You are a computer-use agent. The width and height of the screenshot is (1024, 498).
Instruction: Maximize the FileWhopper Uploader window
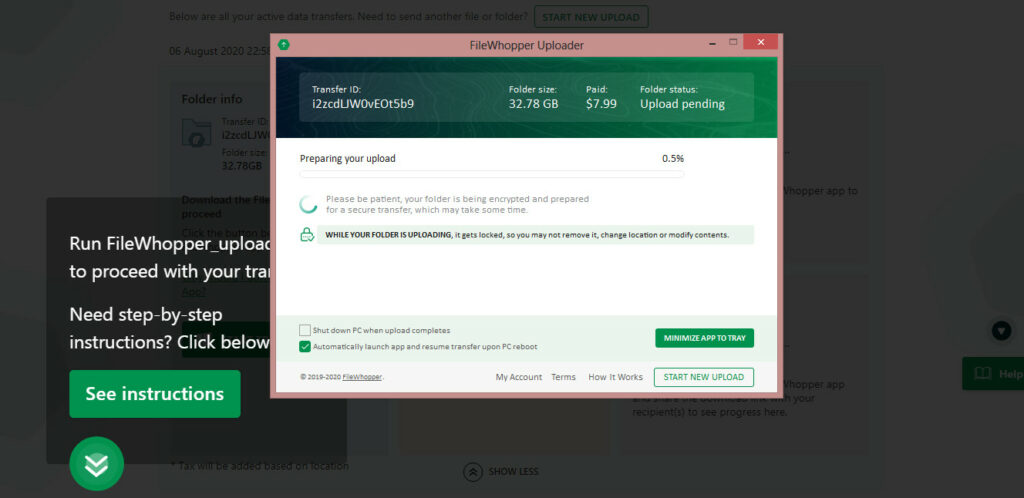tap(733, 42)
